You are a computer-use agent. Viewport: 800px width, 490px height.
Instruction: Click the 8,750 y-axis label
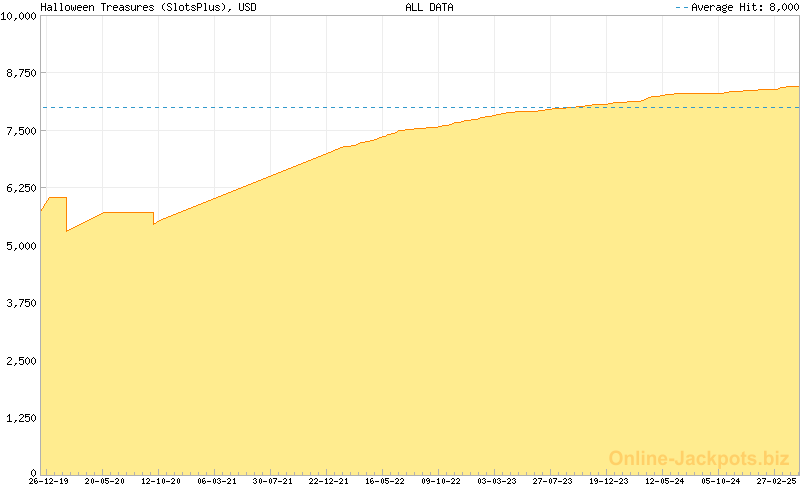click(x=22, y=74)
